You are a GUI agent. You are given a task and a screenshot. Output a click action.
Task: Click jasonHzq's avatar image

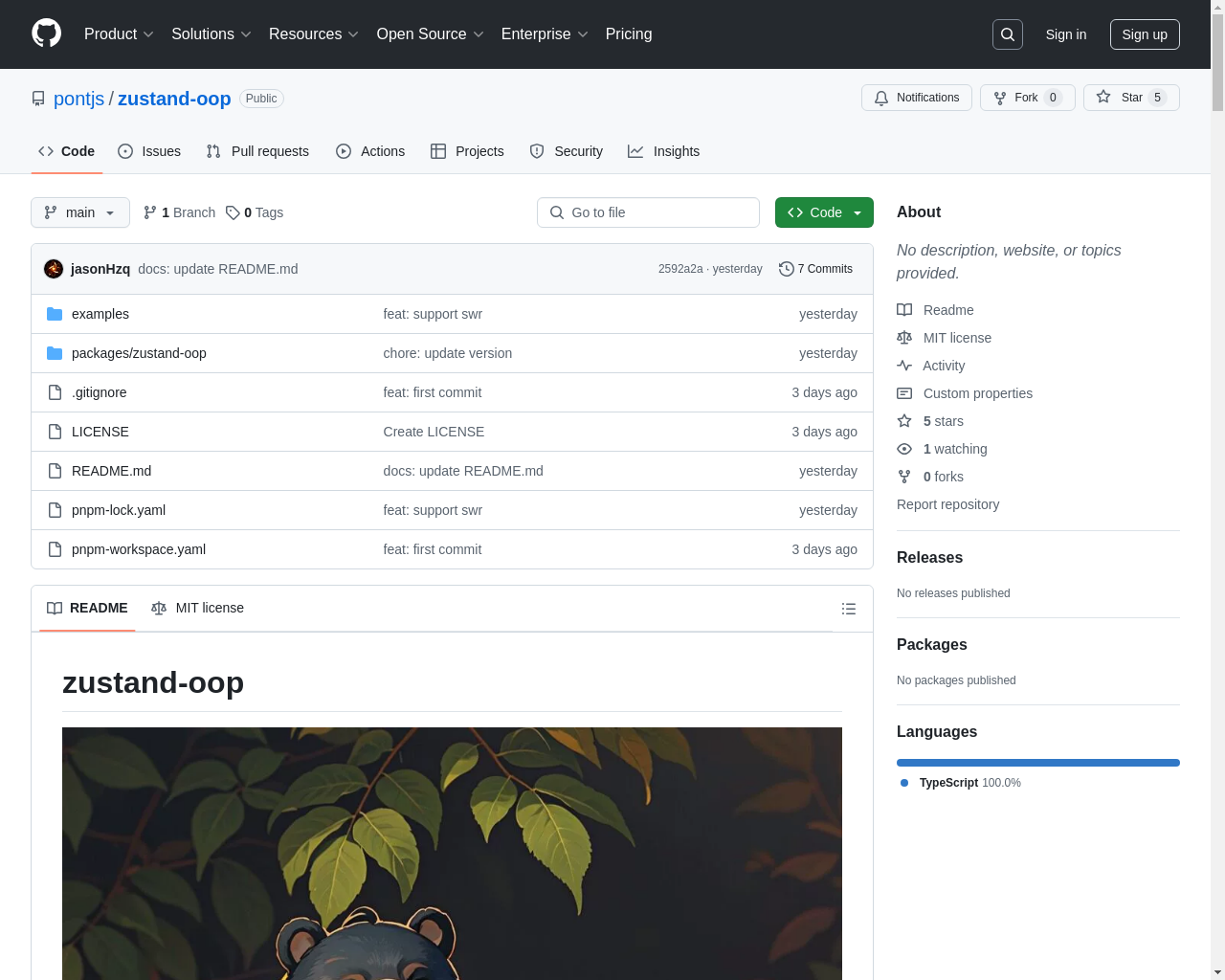[54, 269]
